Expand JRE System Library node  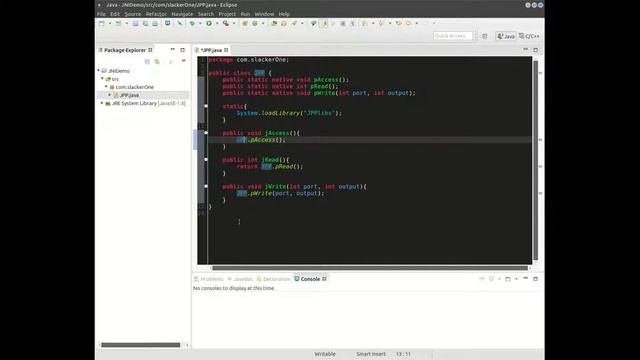(102, 103)
